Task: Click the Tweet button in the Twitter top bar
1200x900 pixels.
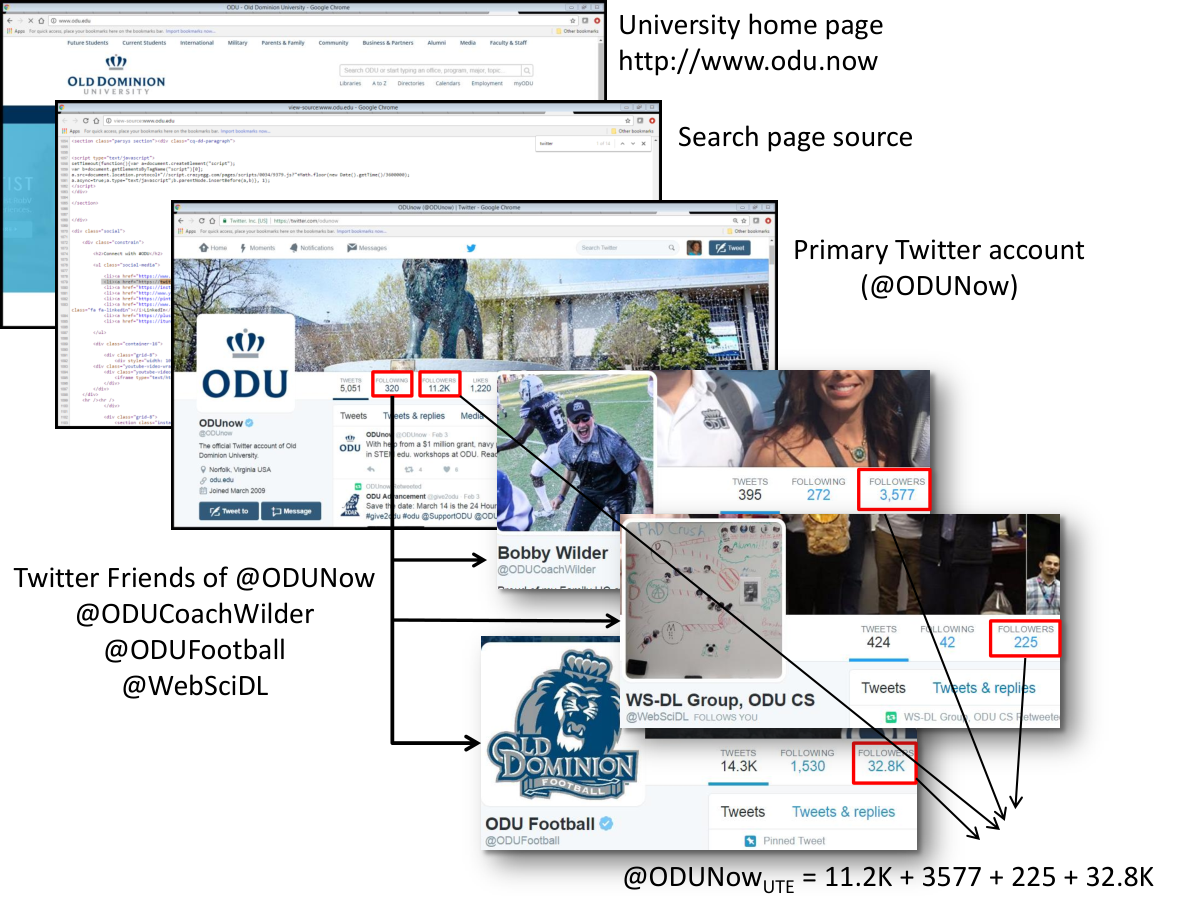Action: tap(729, 248)
